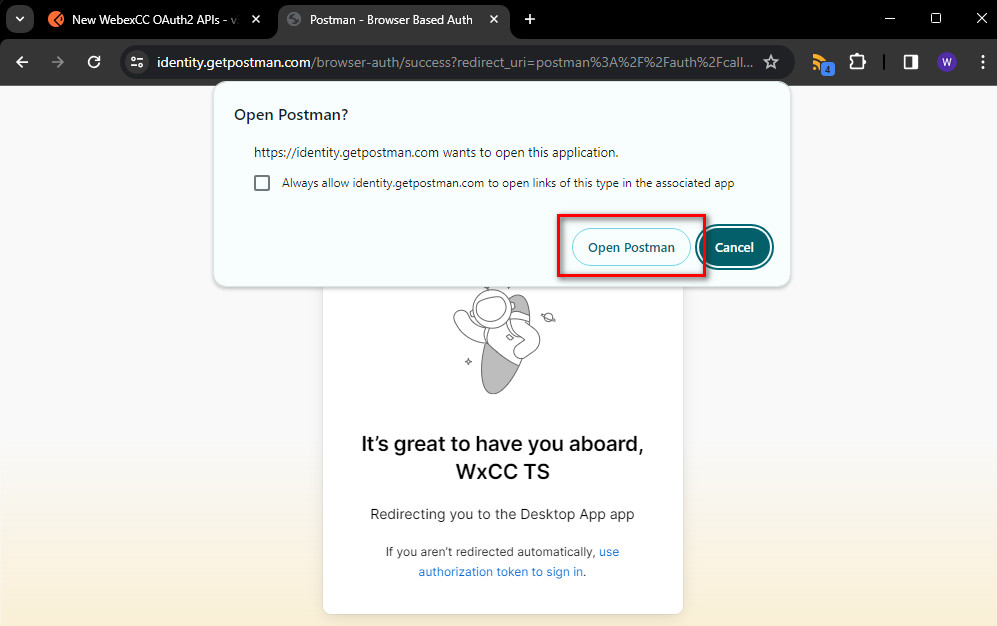View site information icon in address bar
This screenshot has width=997, height=626.
pos(137,62)
